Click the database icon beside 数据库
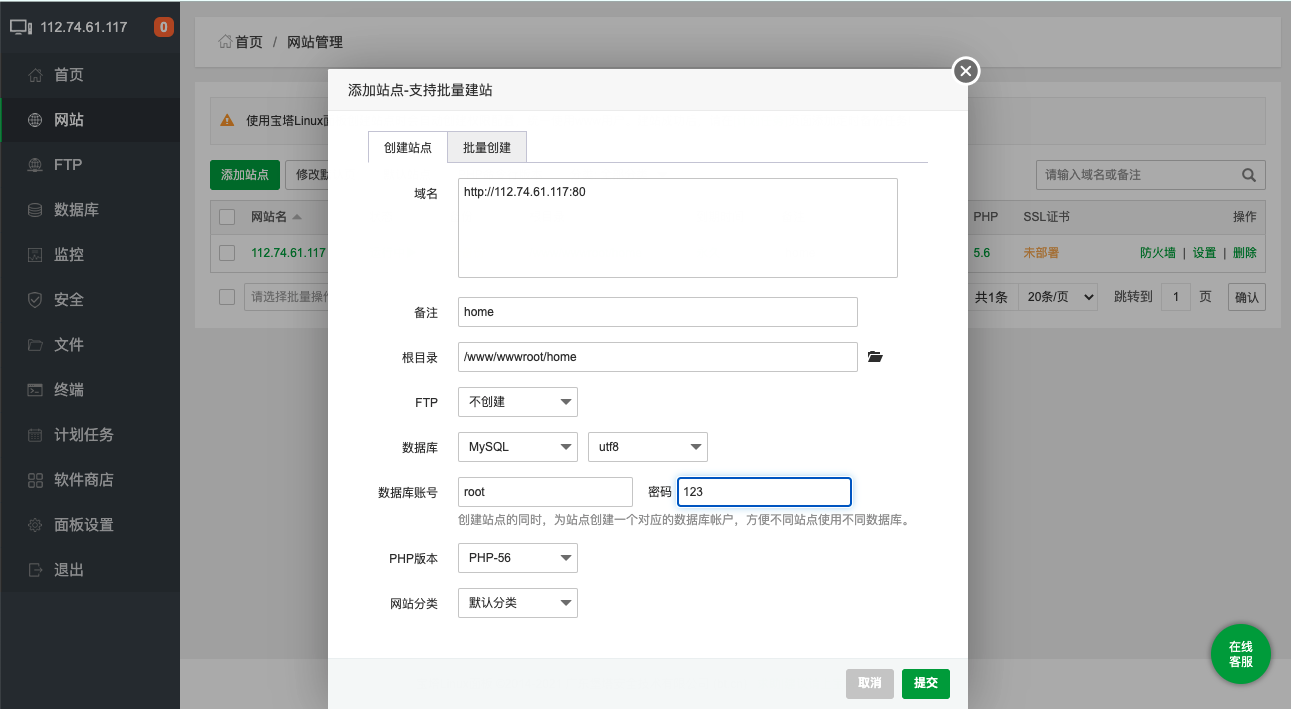This screenshot has width=1291, height=709. pos(35,210)
